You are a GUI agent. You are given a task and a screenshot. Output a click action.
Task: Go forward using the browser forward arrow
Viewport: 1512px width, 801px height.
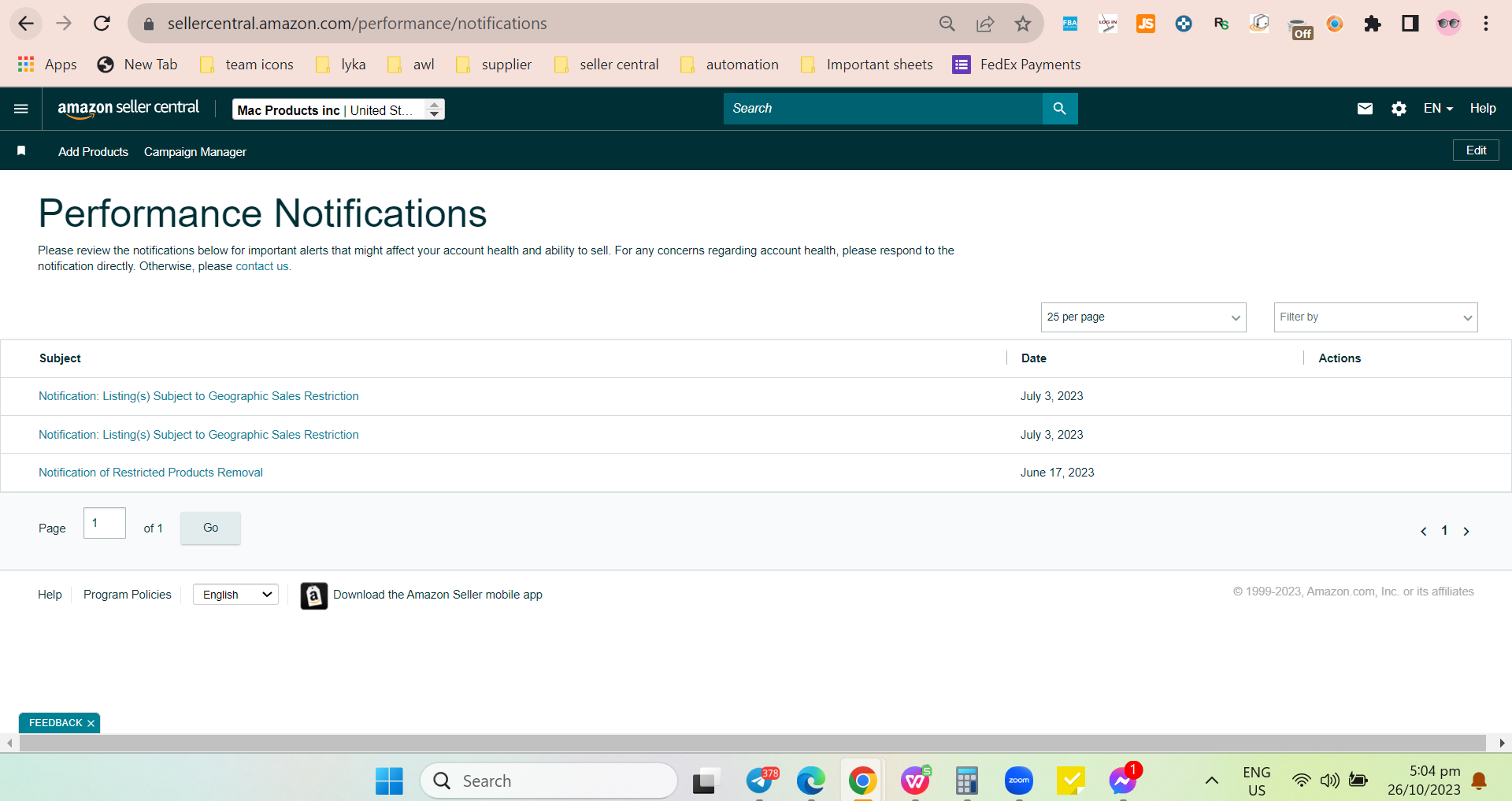pos(64,24)
